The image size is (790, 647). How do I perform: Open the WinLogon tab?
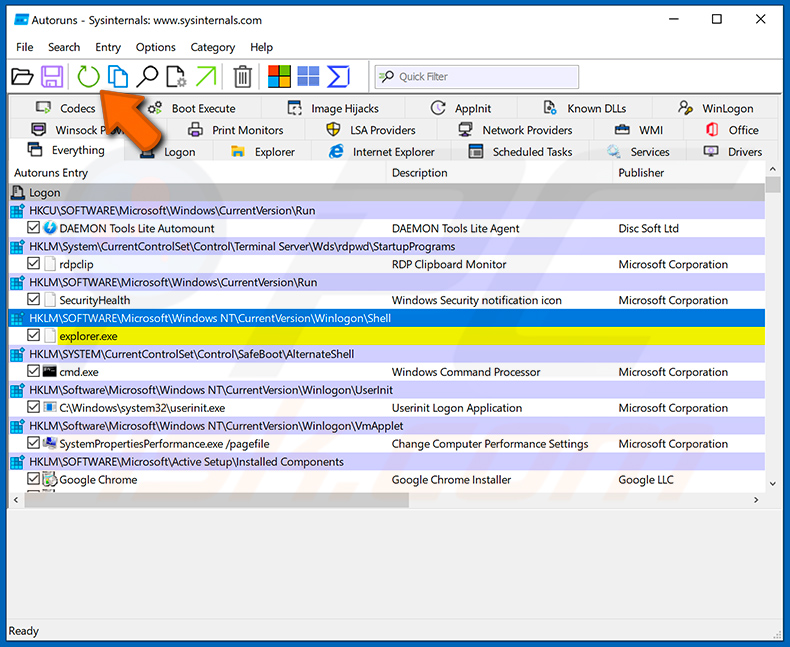click(x=715, y=108)
